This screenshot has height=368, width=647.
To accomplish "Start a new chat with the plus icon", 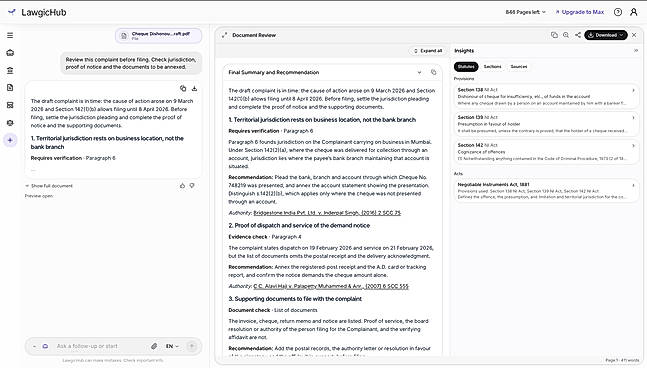I will pos(10,140).
